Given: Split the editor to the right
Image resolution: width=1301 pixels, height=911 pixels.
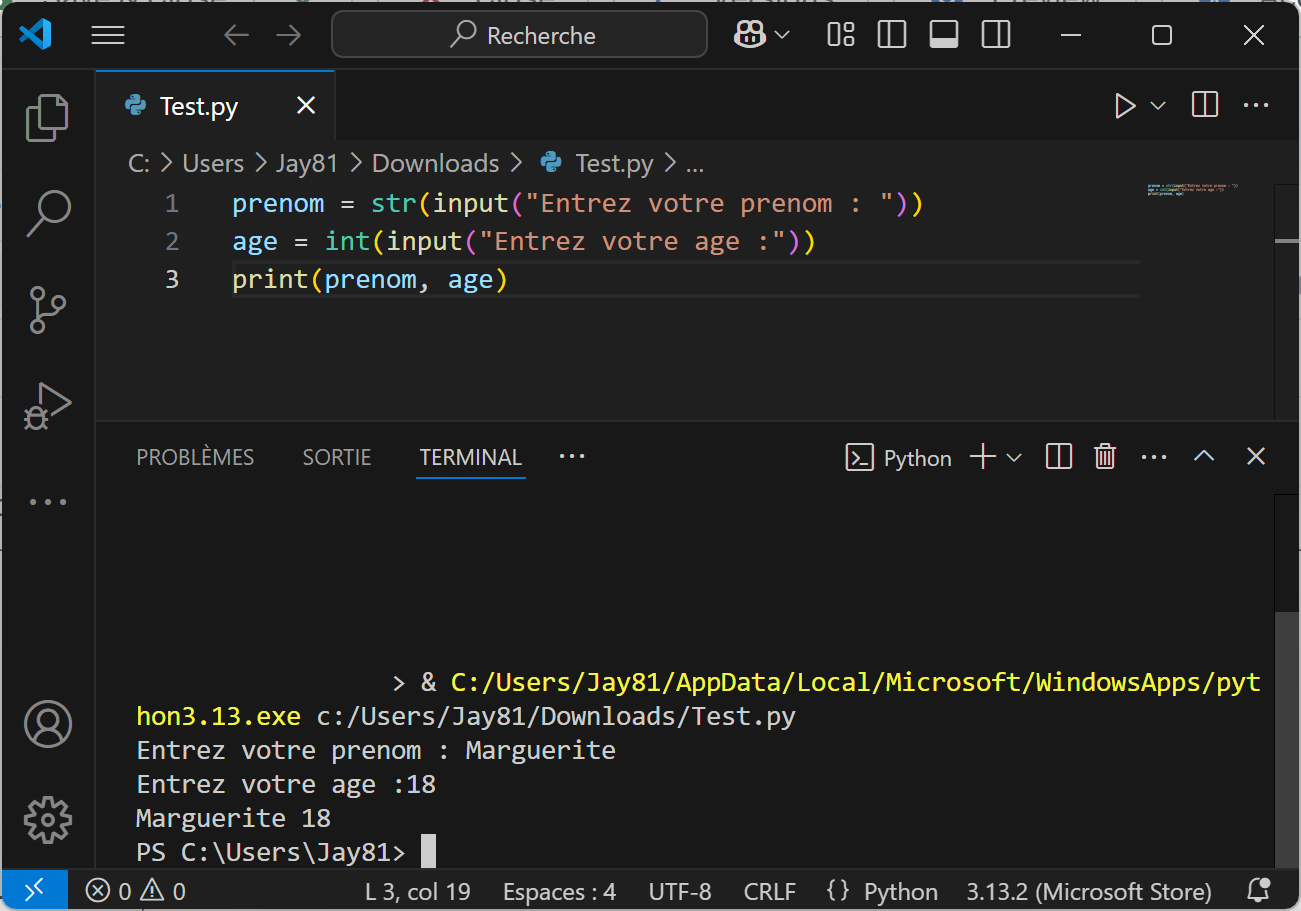Looking at the screenshot, I should [x=1205, y=106].
